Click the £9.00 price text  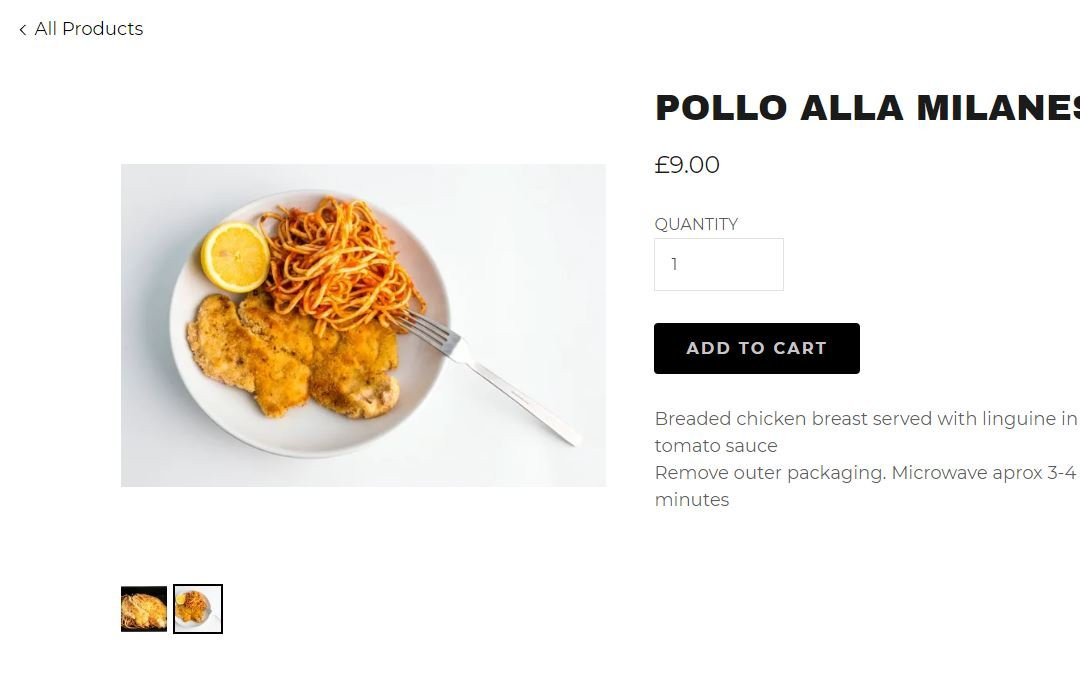(x=687, y=165)
